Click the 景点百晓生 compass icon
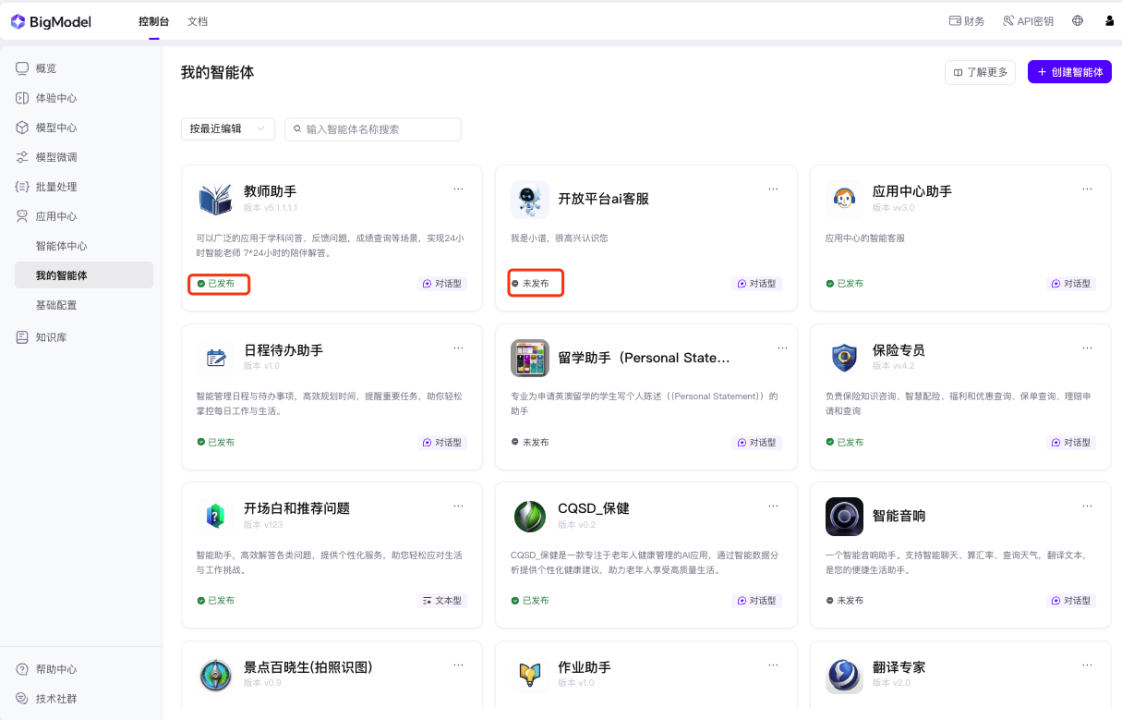1122x720 pixels. [215, 674]
